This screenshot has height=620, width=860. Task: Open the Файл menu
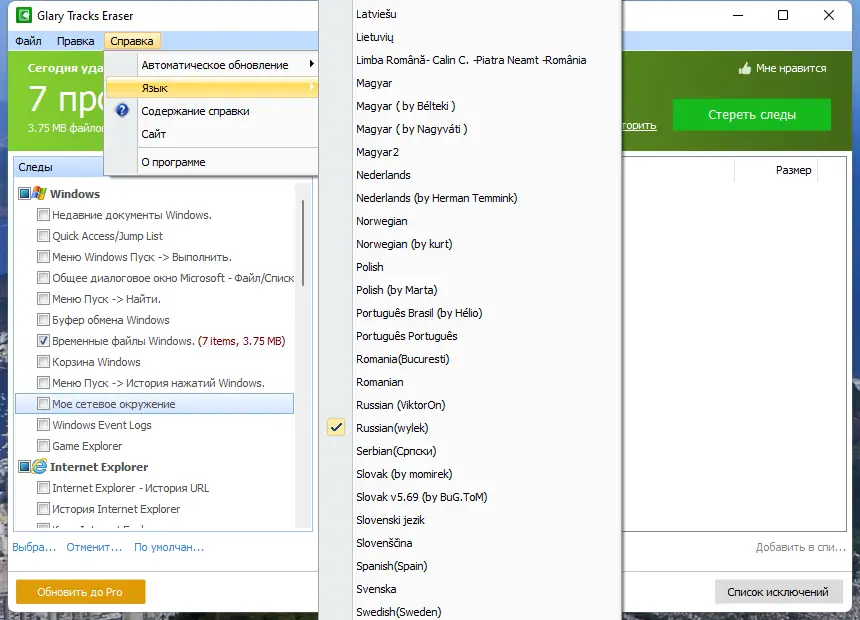[28, 41]
